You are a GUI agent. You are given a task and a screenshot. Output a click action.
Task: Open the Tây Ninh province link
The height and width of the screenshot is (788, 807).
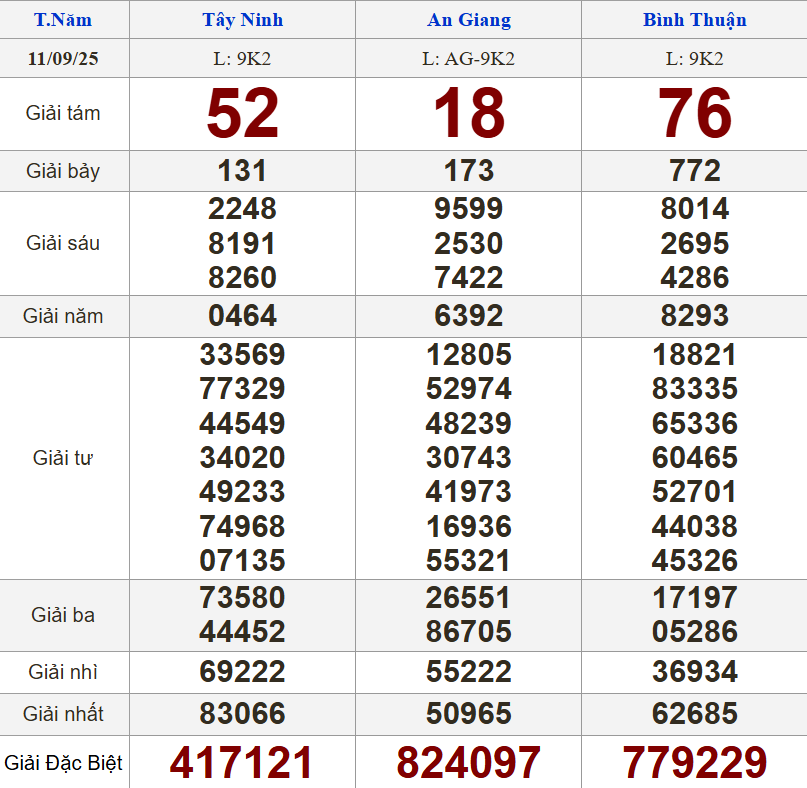click(242, 20)
